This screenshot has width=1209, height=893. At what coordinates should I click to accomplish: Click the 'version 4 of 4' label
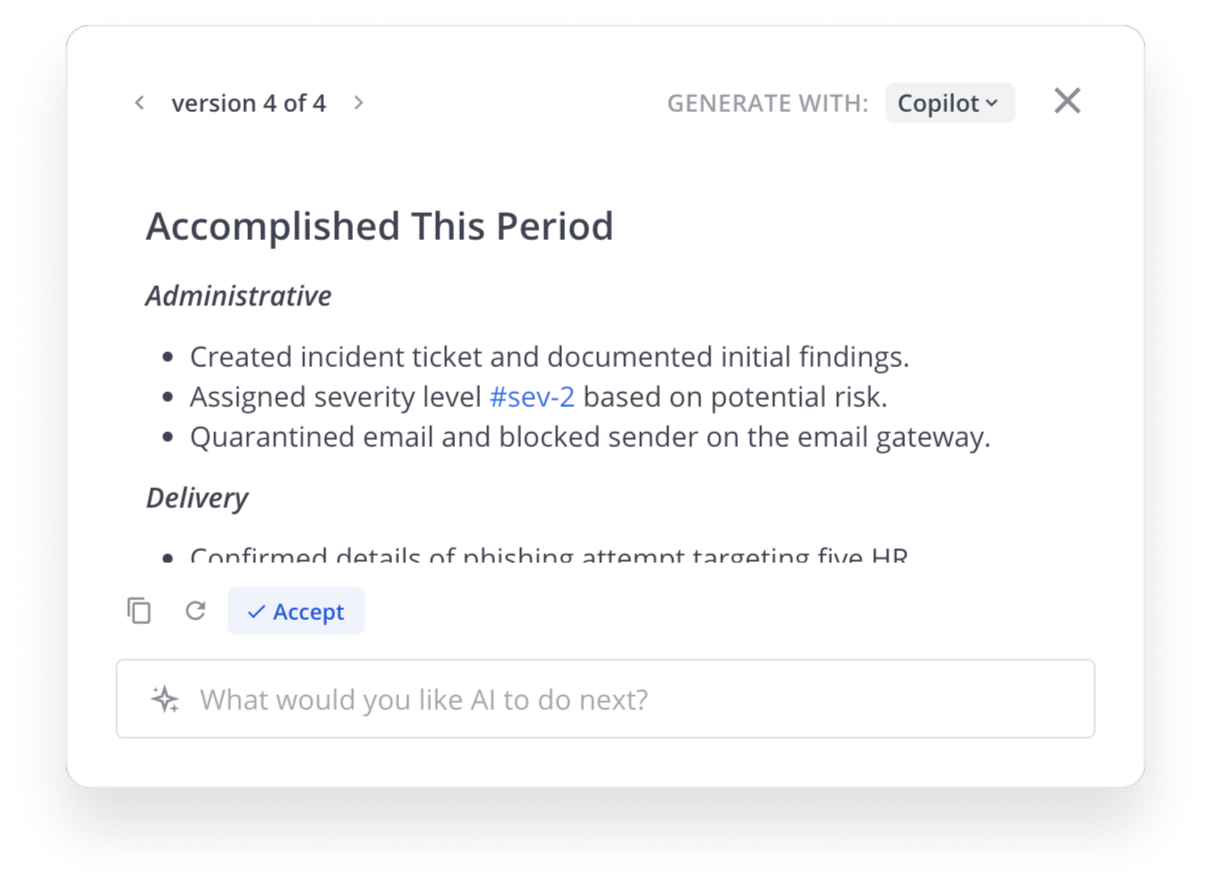click(x=249, y=103)
